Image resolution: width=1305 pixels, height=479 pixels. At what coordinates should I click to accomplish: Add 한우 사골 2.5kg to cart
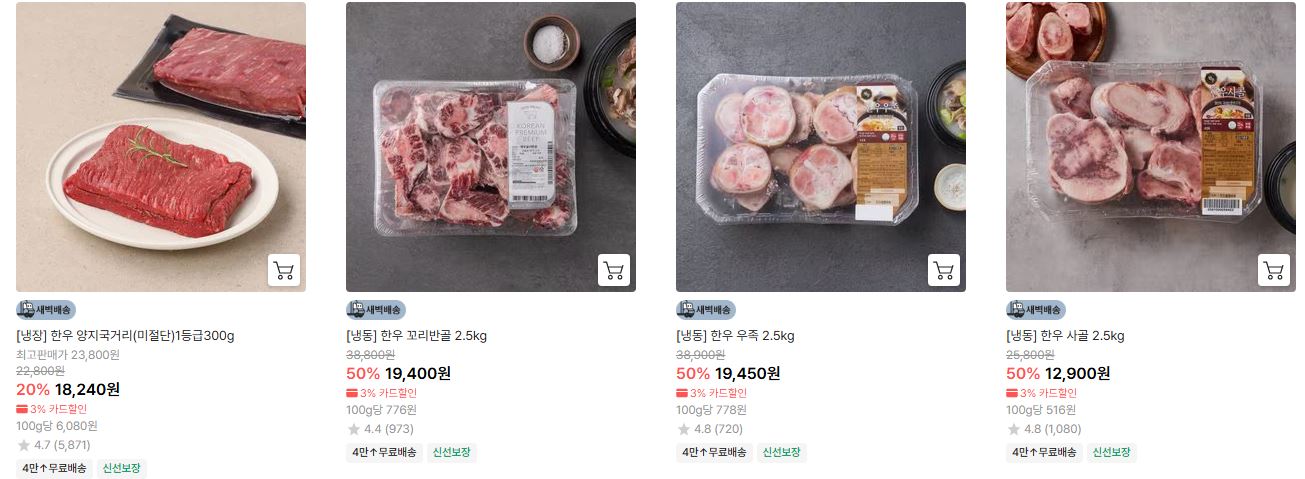1274,270
